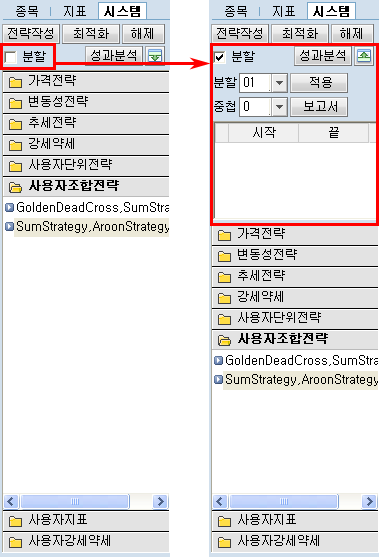Expand 변동성전략 folder in left panel

pos(86,103)
